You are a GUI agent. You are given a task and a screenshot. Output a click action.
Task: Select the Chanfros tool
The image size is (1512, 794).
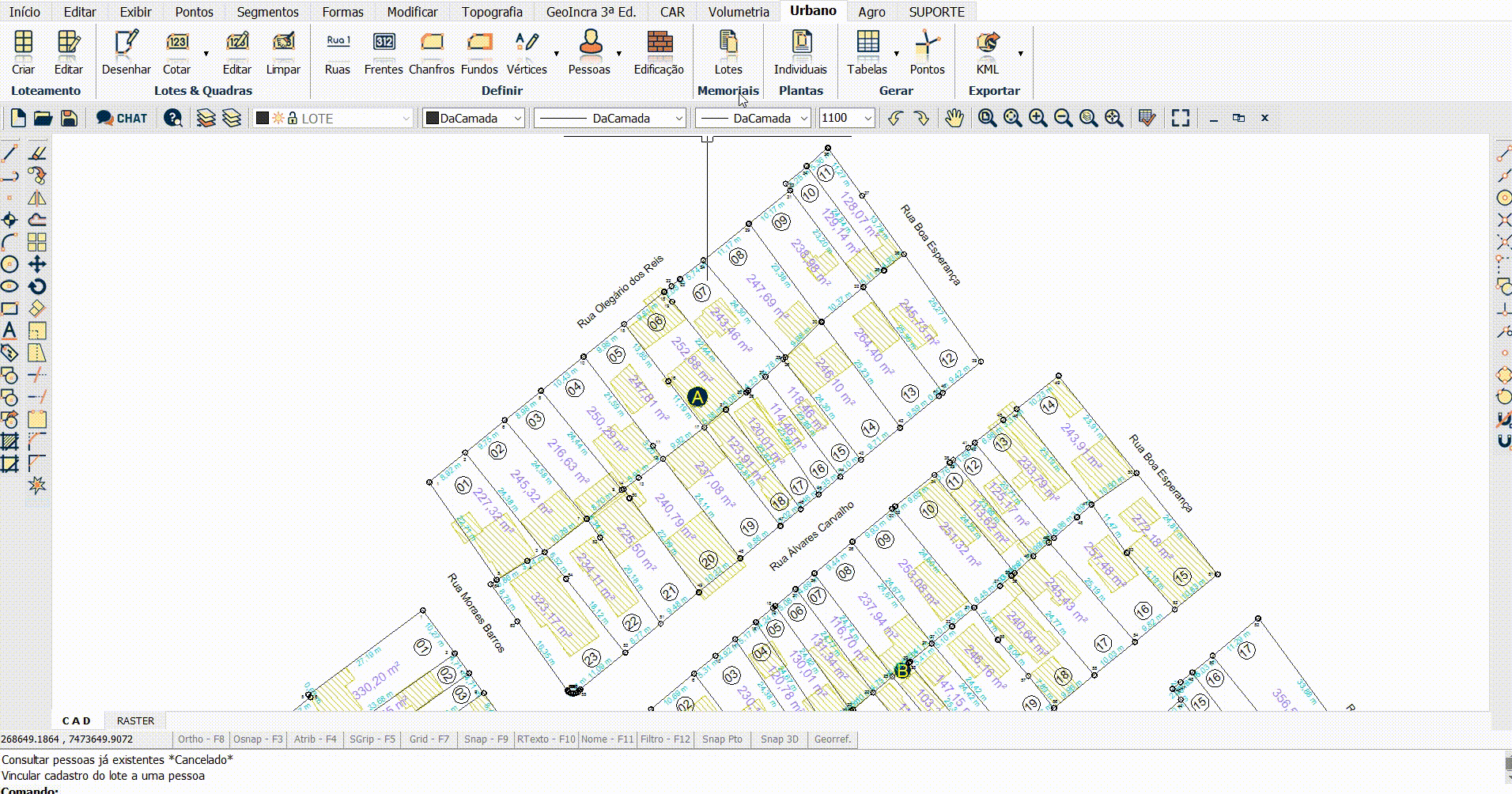tap(431, 52)
